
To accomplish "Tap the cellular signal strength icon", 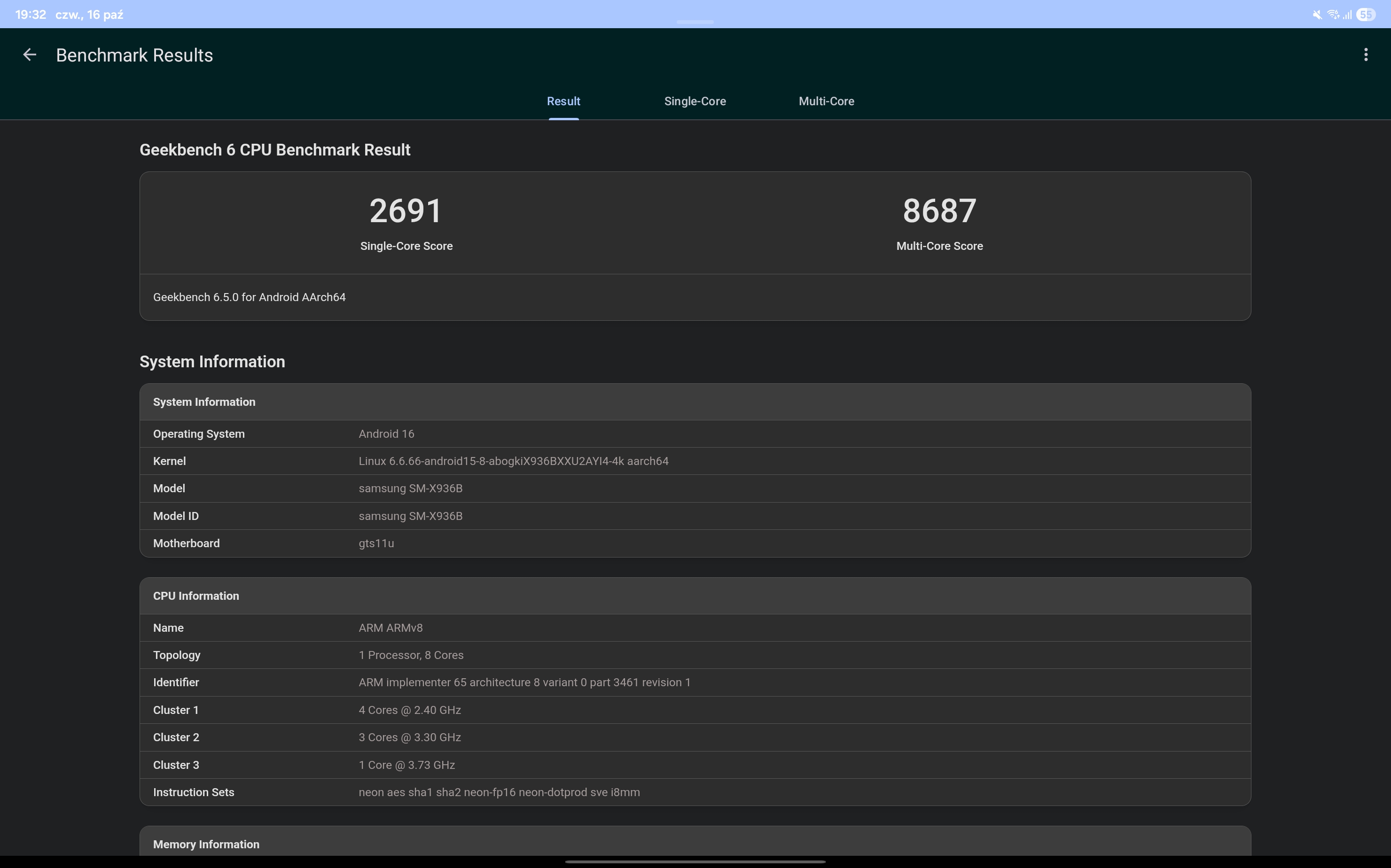I will 1347,15.
